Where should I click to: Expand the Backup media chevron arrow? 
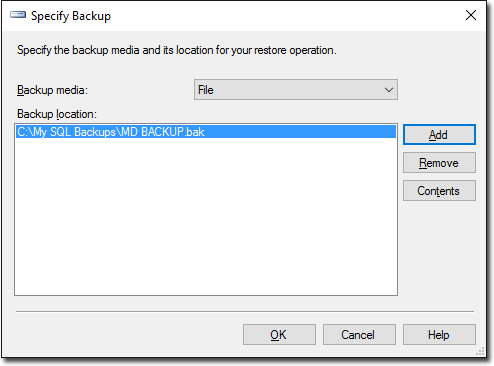click(388, 90)
